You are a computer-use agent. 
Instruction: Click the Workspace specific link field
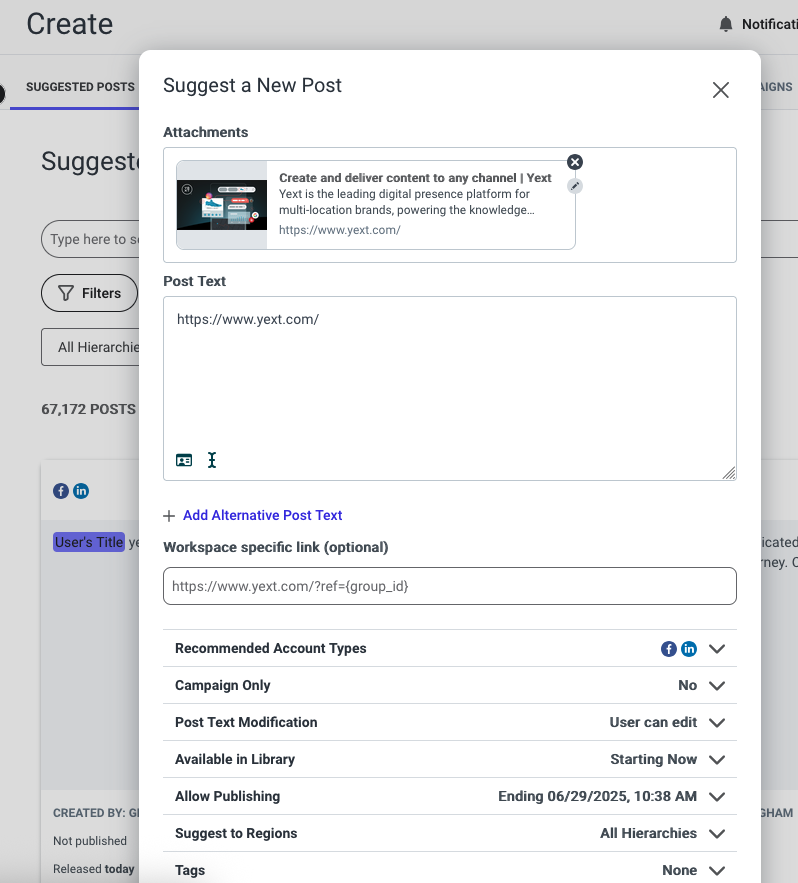point(449,586)
